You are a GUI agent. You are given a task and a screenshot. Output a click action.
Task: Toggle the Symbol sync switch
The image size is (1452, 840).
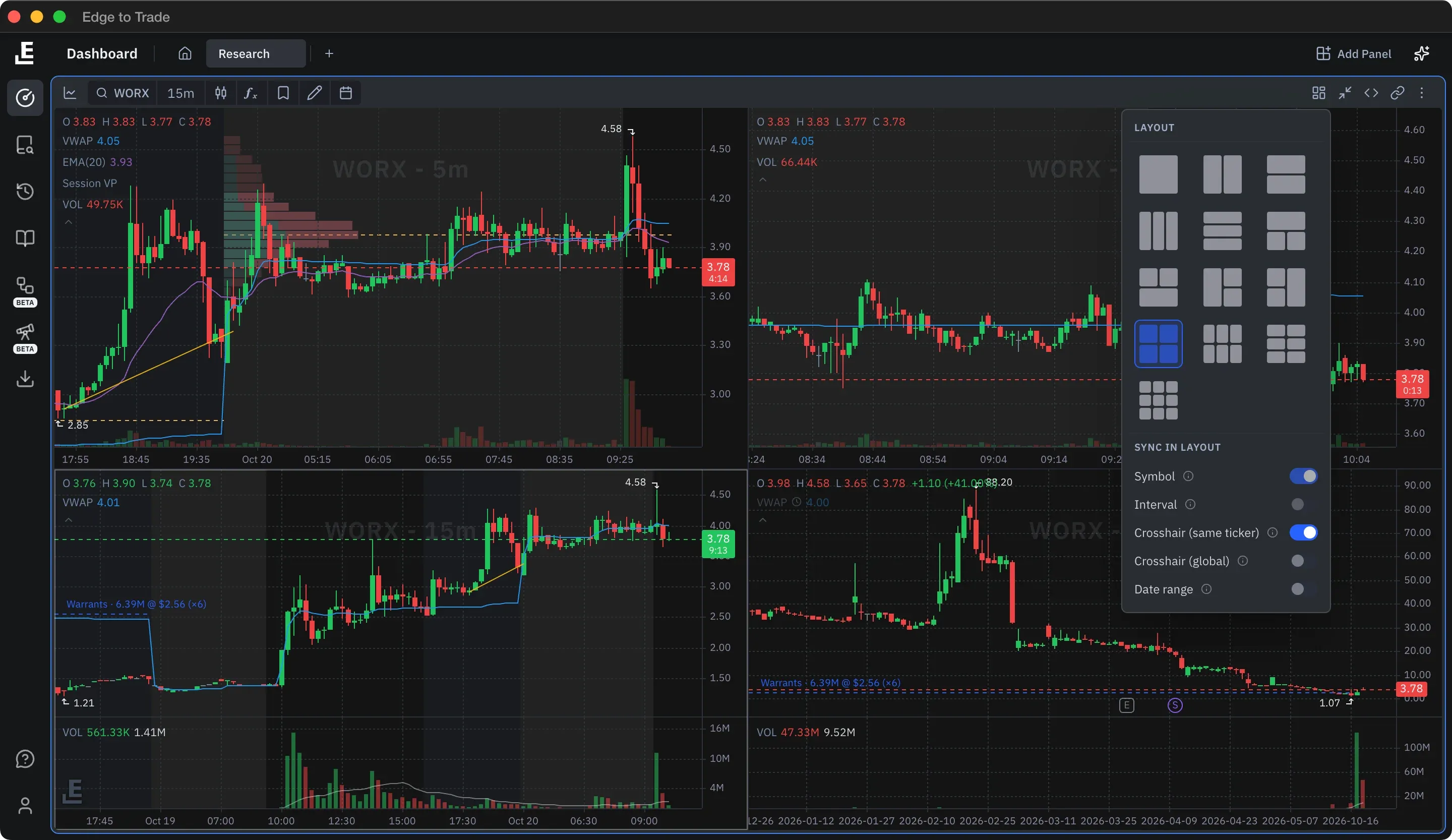point(1303,476)
